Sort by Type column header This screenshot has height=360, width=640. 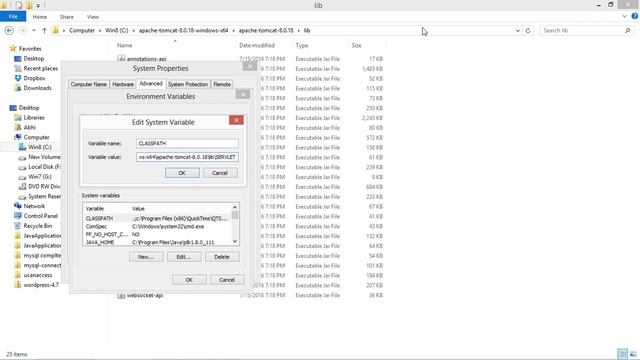pyautogui.click(x=302, y=45)
